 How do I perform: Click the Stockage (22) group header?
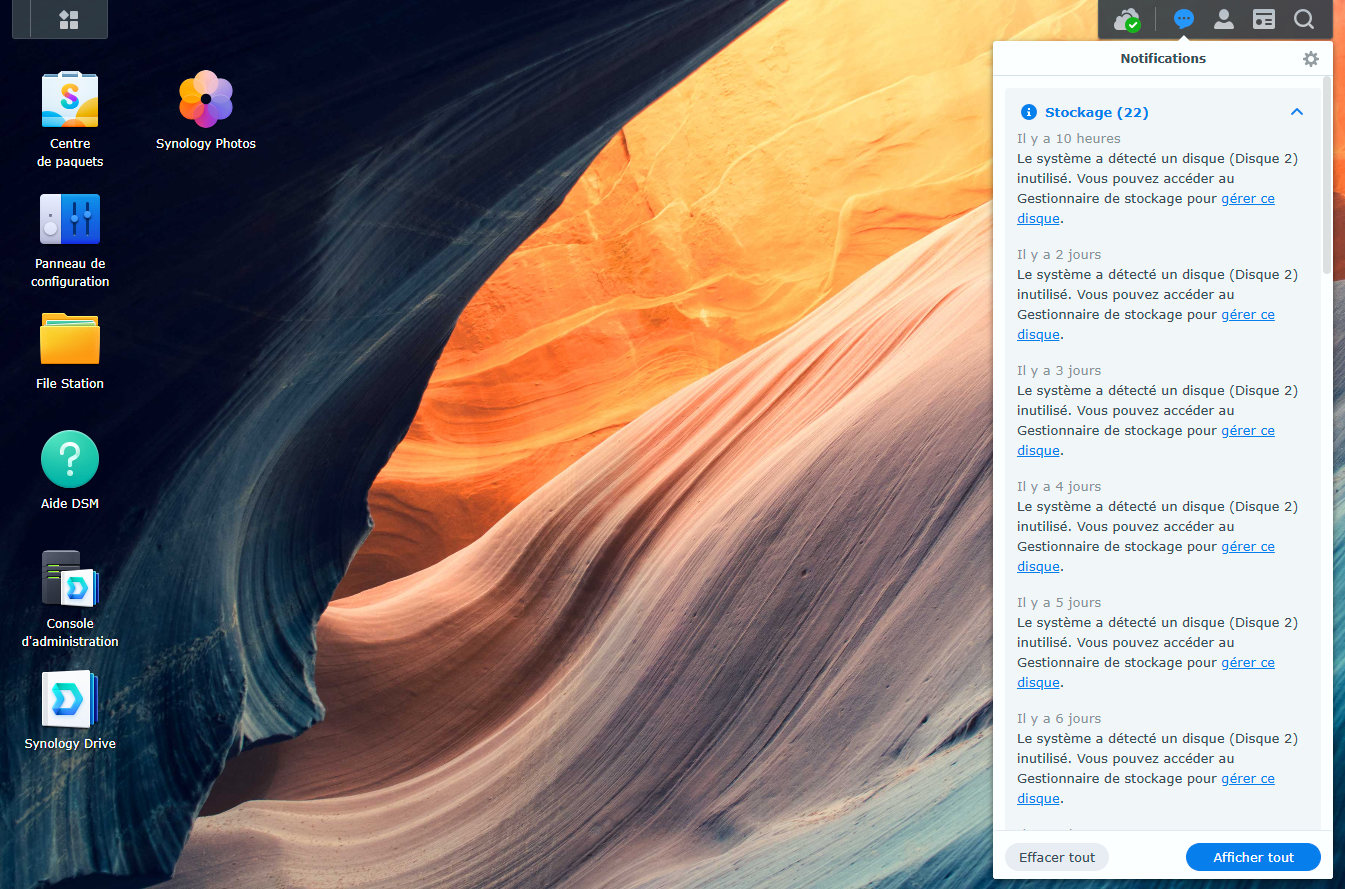(1096, 112)
